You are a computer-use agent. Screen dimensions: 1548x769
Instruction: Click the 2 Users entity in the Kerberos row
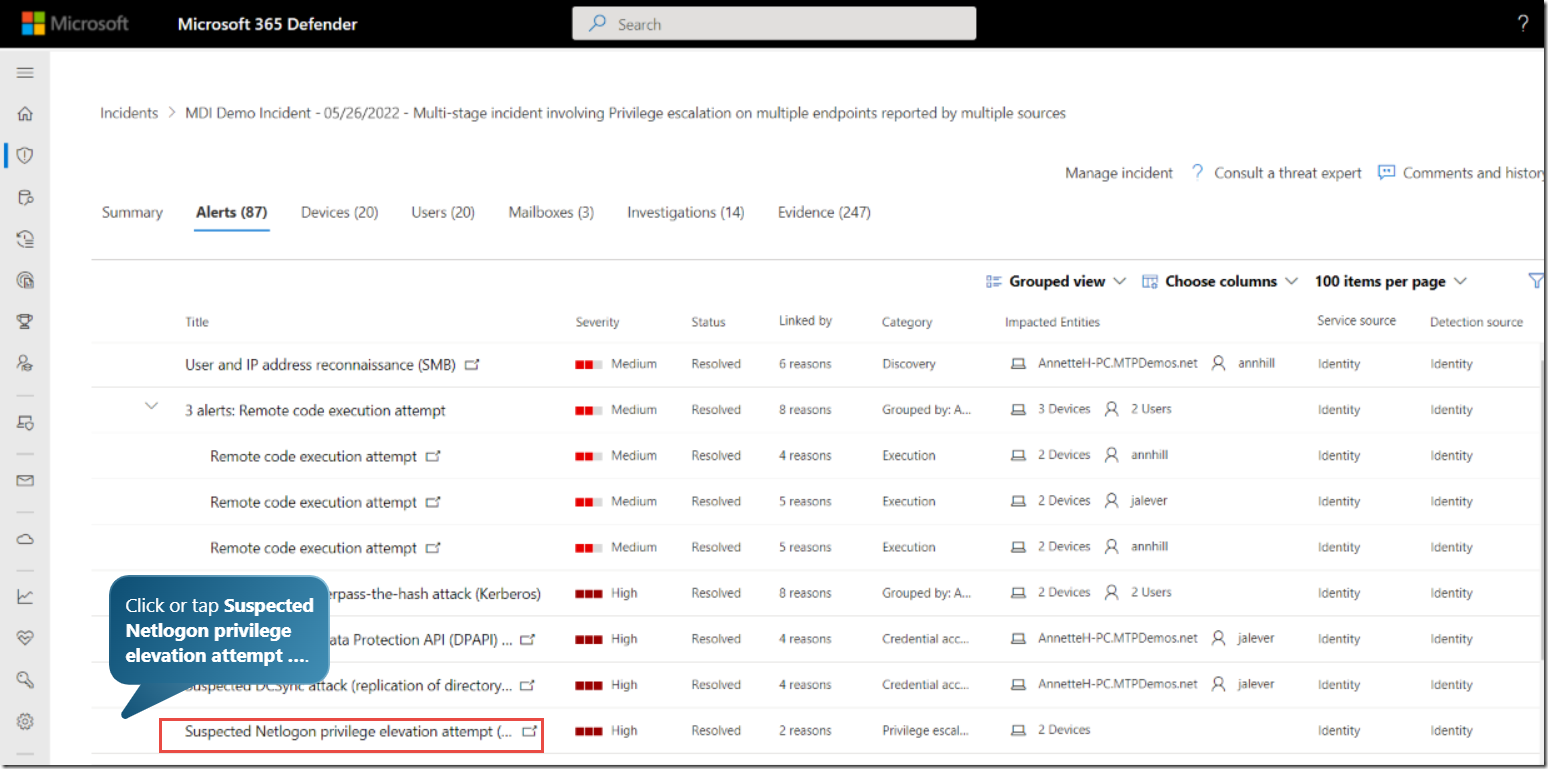1151,592
